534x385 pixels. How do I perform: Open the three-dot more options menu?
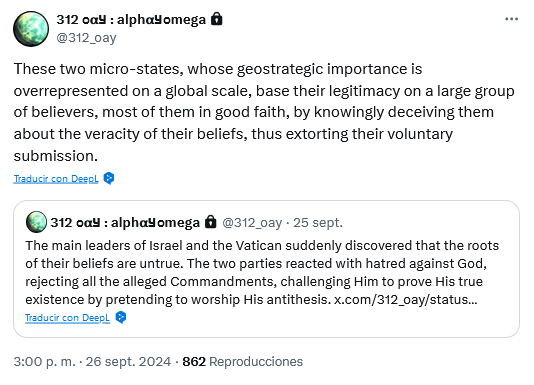click(511, 19)
